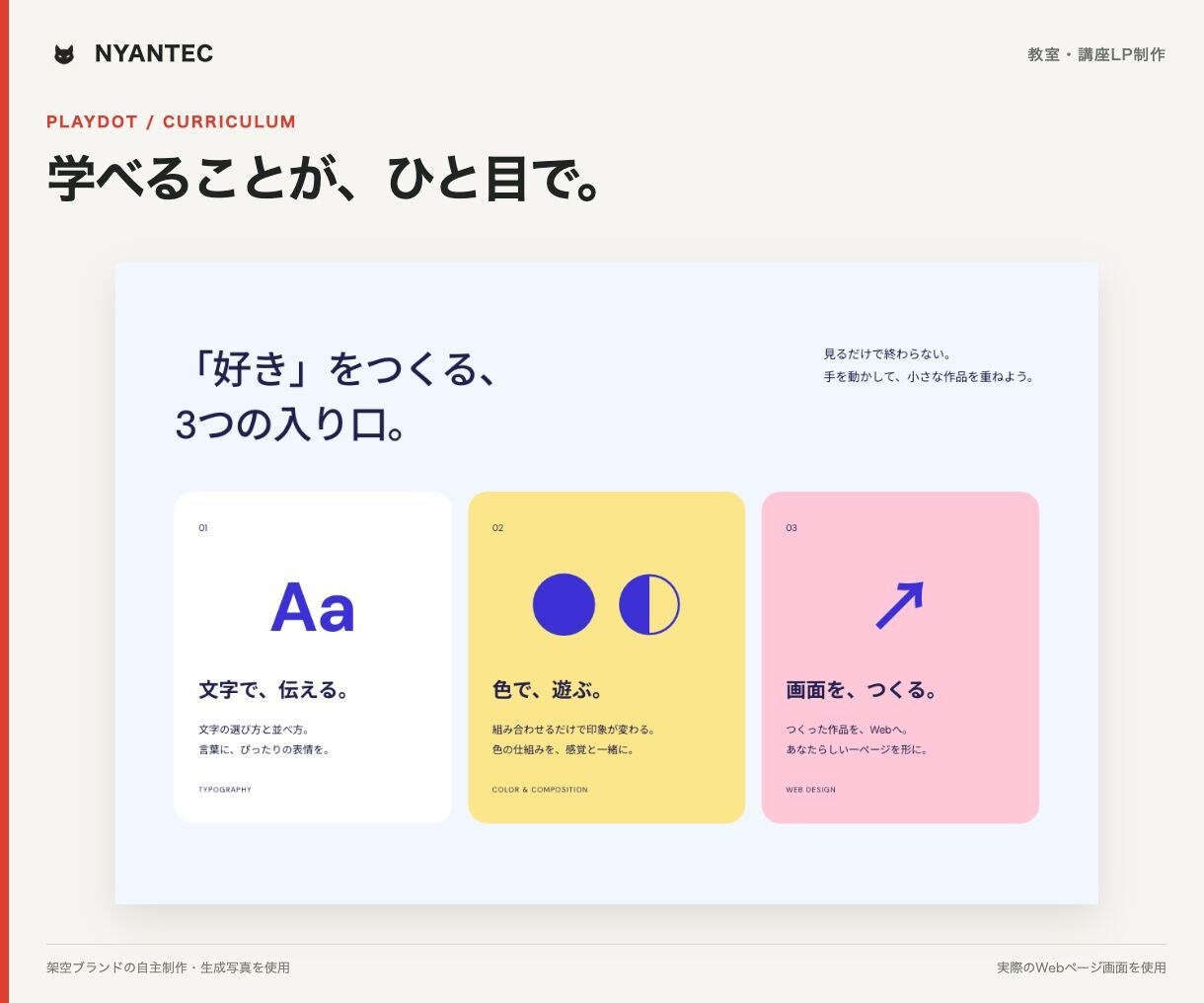Click the WEB DESIGN label

tap(811, 790)
